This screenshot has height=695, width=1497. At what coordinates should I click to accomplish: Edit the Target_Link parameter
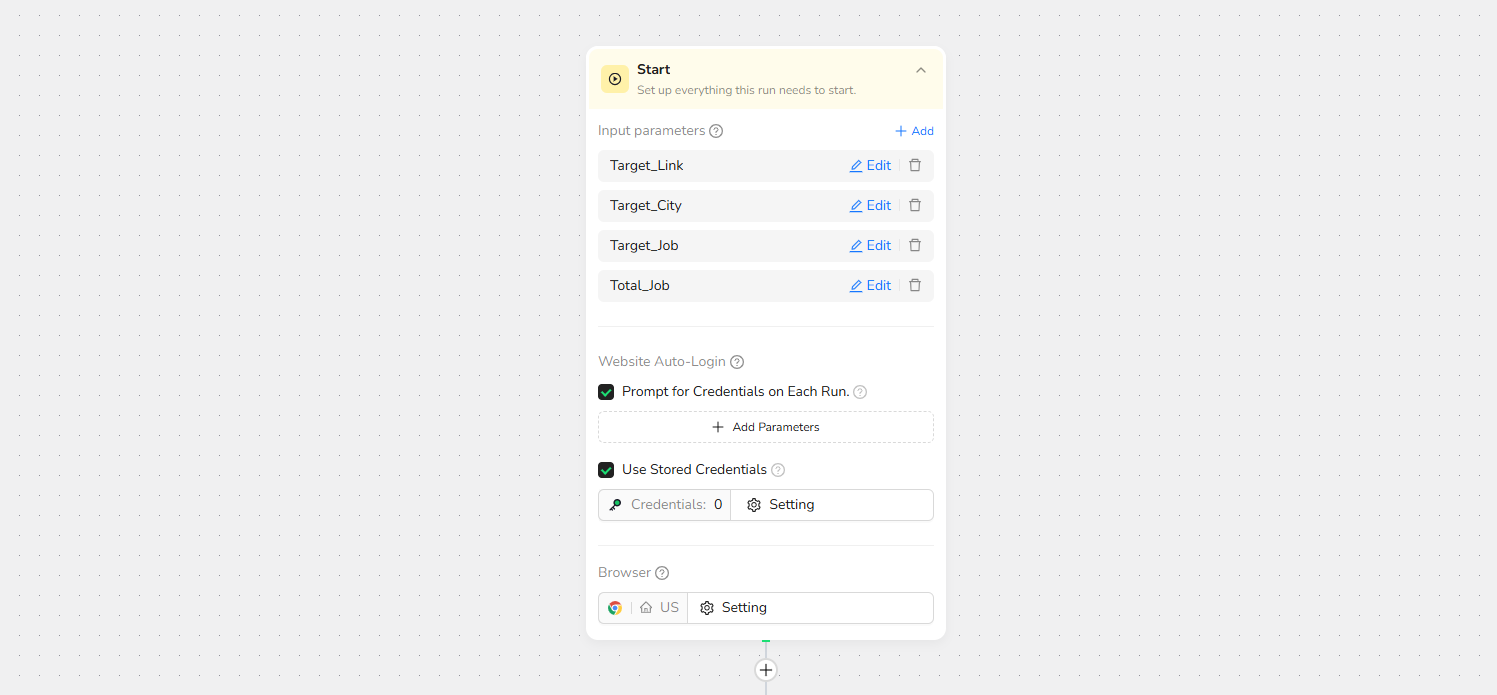click(x=870, y=166)
